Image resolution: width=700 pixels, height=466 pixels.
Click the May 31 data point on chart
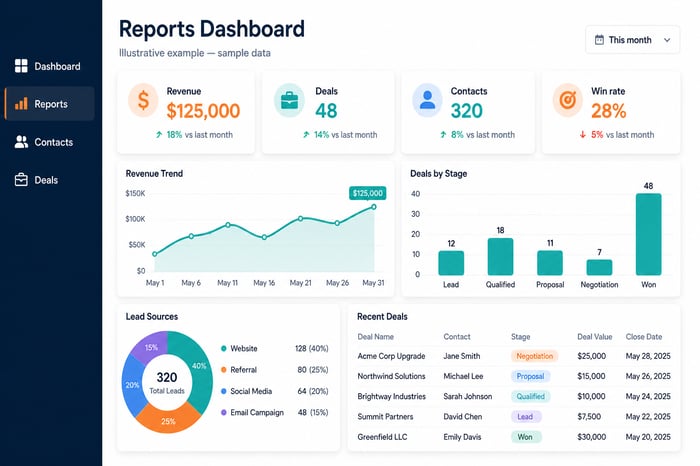[x=374, y=207]
